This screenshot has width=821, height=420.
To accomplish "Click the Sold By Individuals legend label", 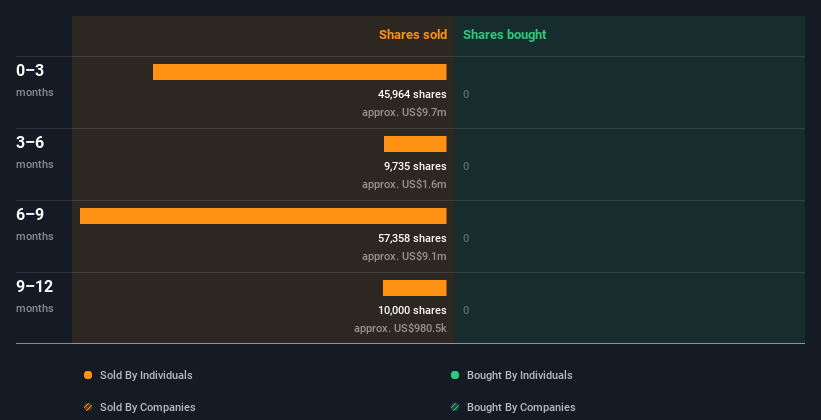I will (146, 375).
